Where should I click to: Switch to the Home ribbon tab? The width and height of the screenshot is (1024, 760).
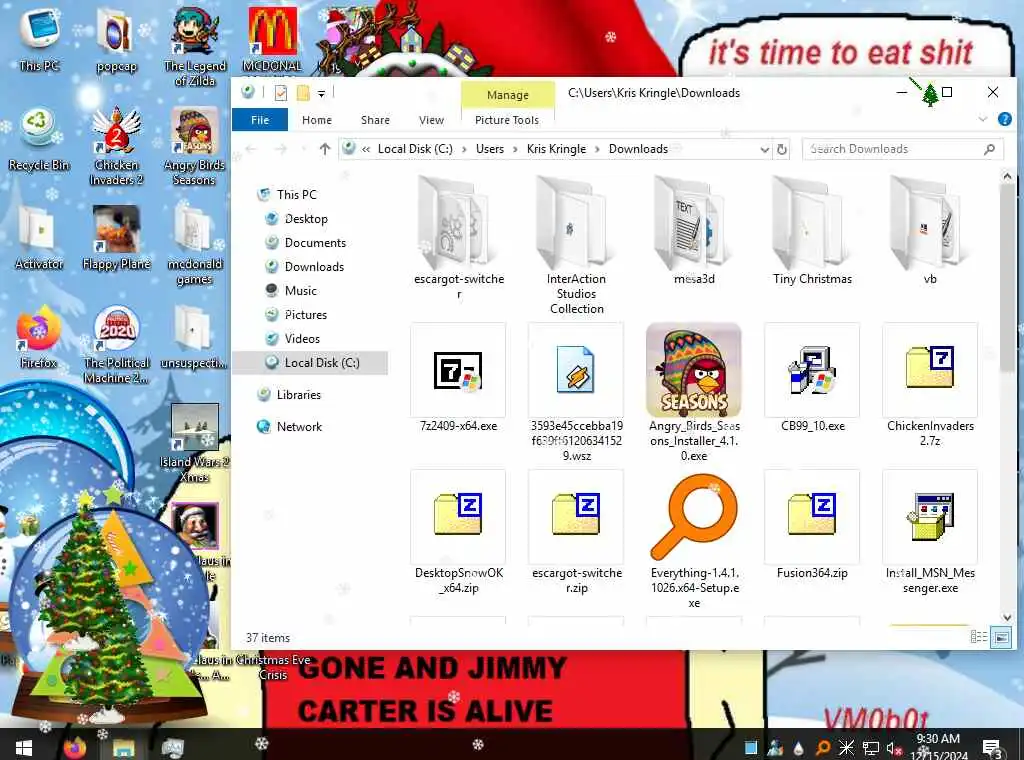tap(317, 120)
